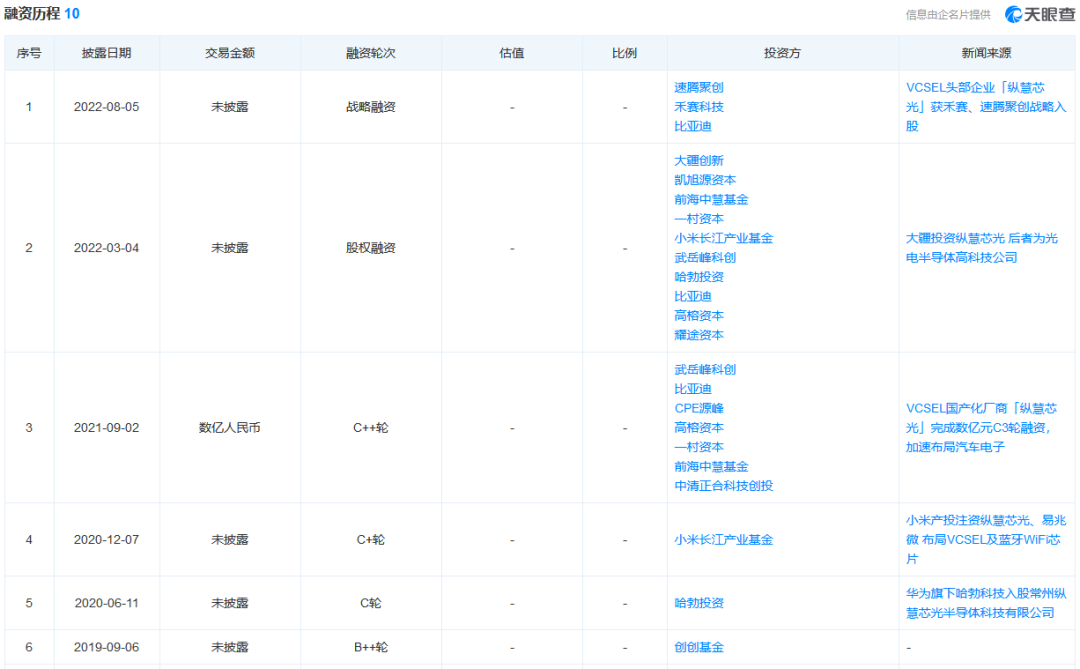This screenshot has height=669, width=1080.
Task: Open news link 华为旗下哈勃科技入股
Action: point(986,603)
